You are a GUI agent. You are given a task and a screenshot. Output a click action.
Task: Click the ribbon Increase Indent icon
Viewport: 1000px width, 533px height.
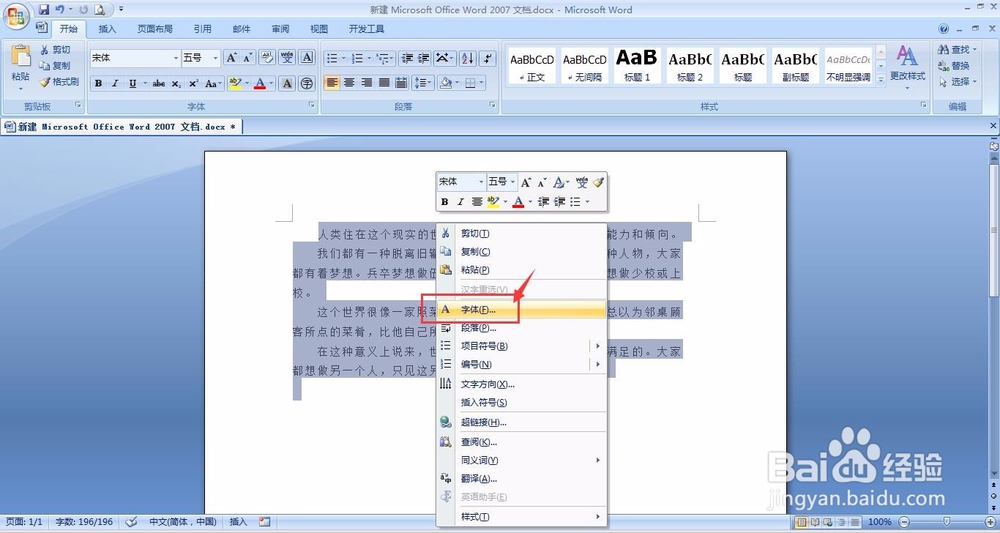tap(423, 58)
